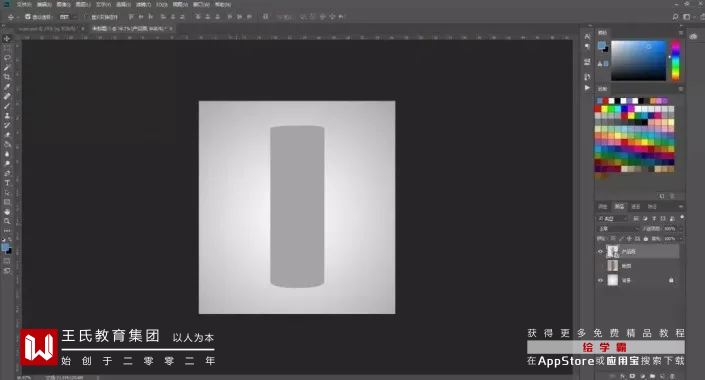The image size is (705, 380).
Task: Select the Blur tool
Action: 7,154
